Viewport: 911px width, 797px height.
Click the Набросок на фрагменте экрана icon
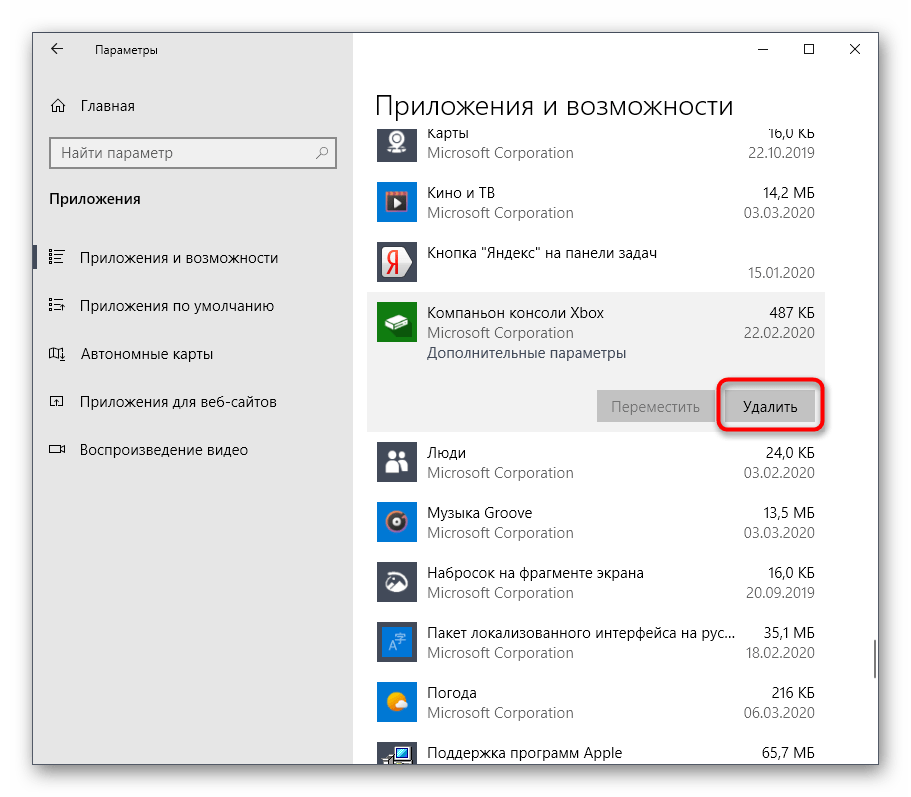(x=396, y=582)
